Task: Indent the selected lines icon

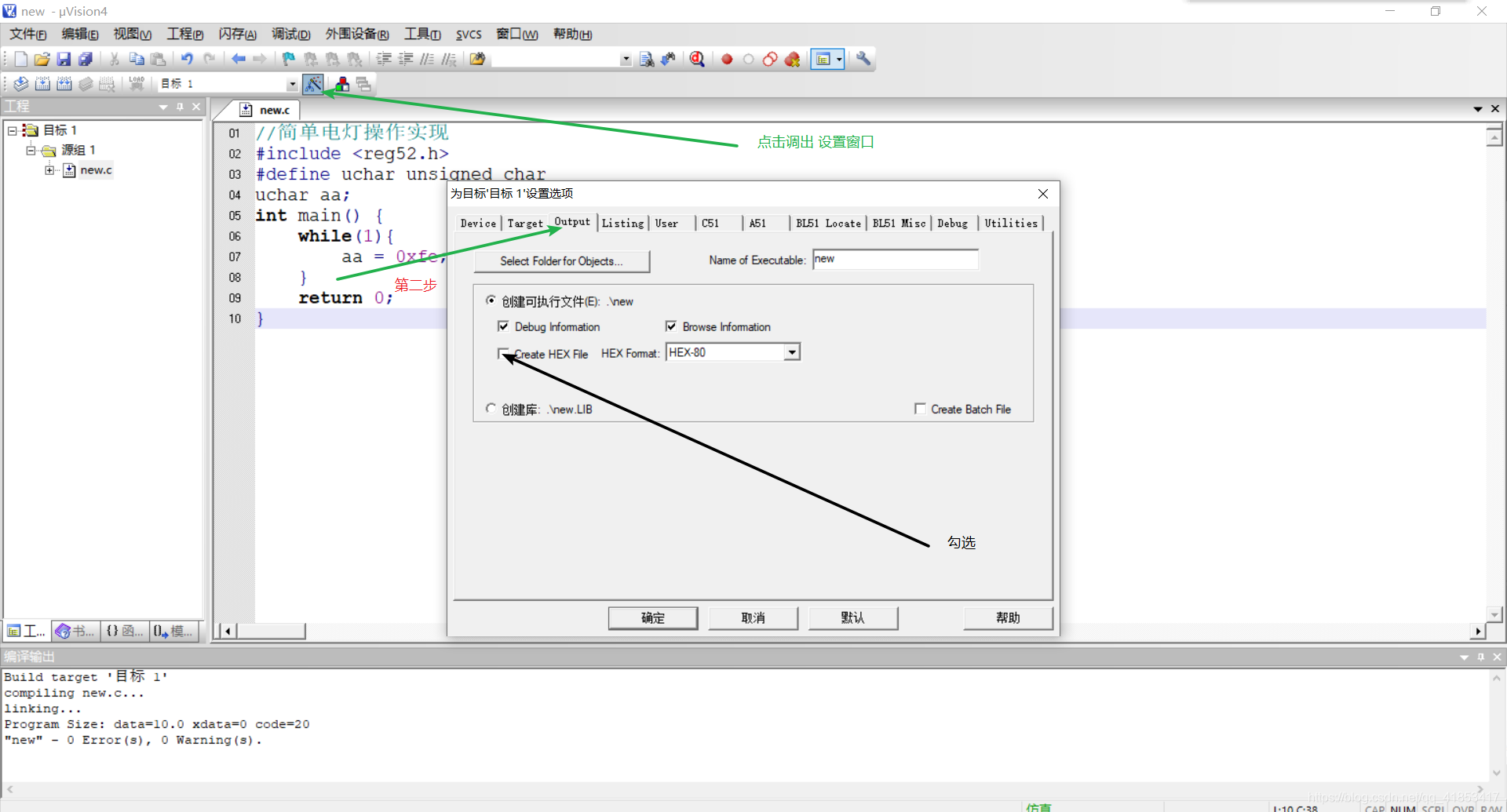Action: pos(384,59)
